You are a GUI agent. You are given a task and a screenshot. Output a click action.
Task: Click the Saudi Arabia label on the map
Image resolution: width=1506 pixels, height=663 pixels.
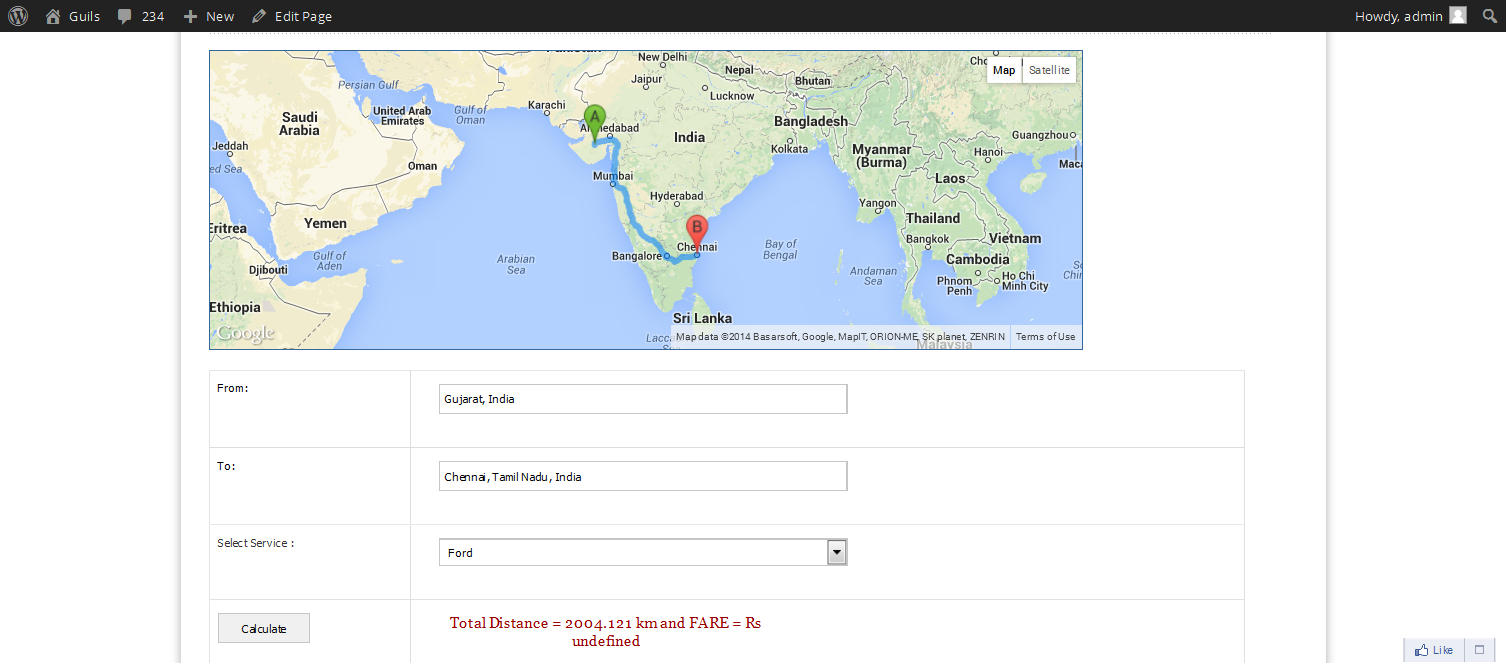299,124
